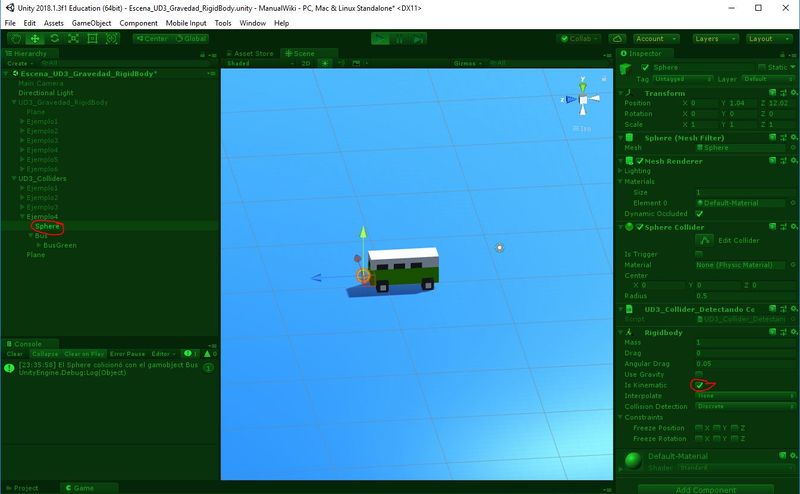Open the Window menu
The image size is (800, 494).
(253, 23)
